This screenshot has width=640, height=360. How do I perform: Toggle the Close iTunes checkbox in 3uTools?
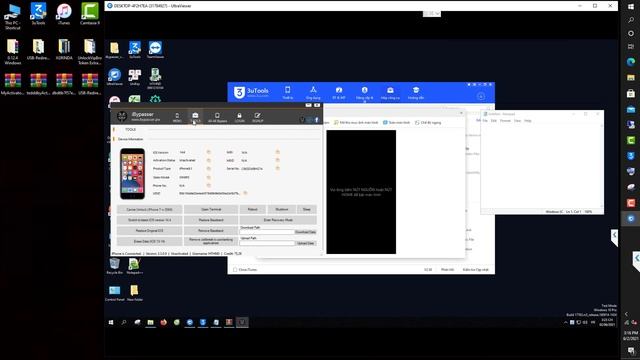235,270
